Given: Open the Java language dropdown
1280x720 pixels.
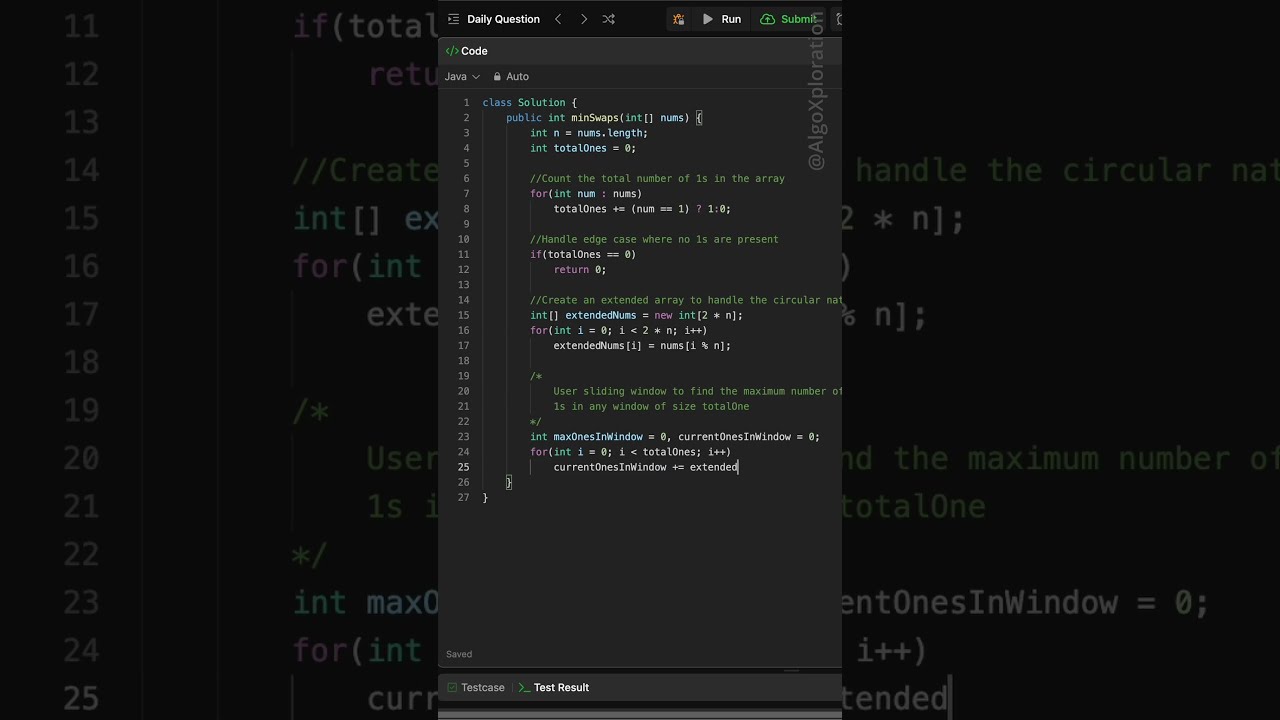Looking at the screenshot, I should point(462,76).
